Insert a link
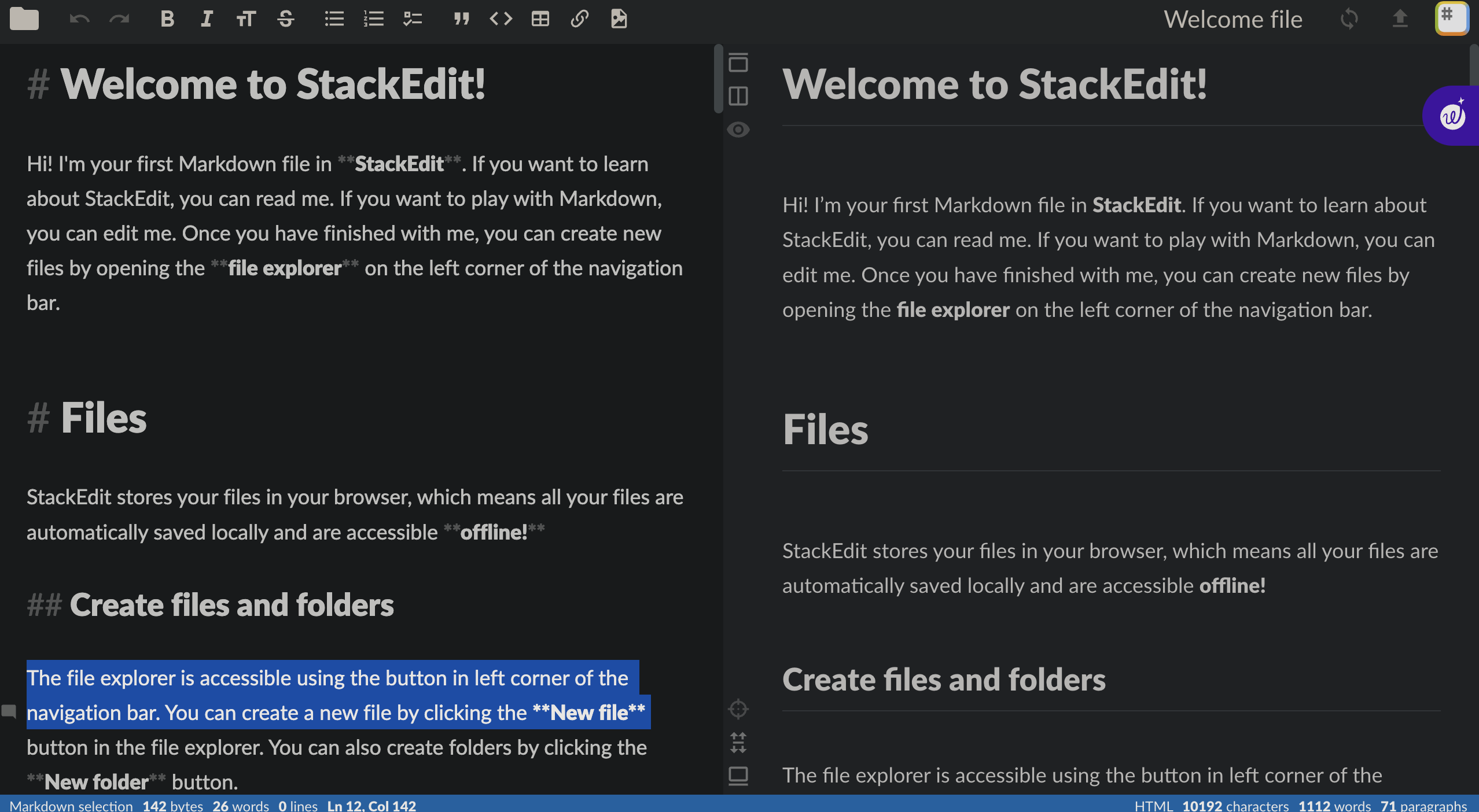The width and height of the screenshot is (1479, 812). point(579,19)
